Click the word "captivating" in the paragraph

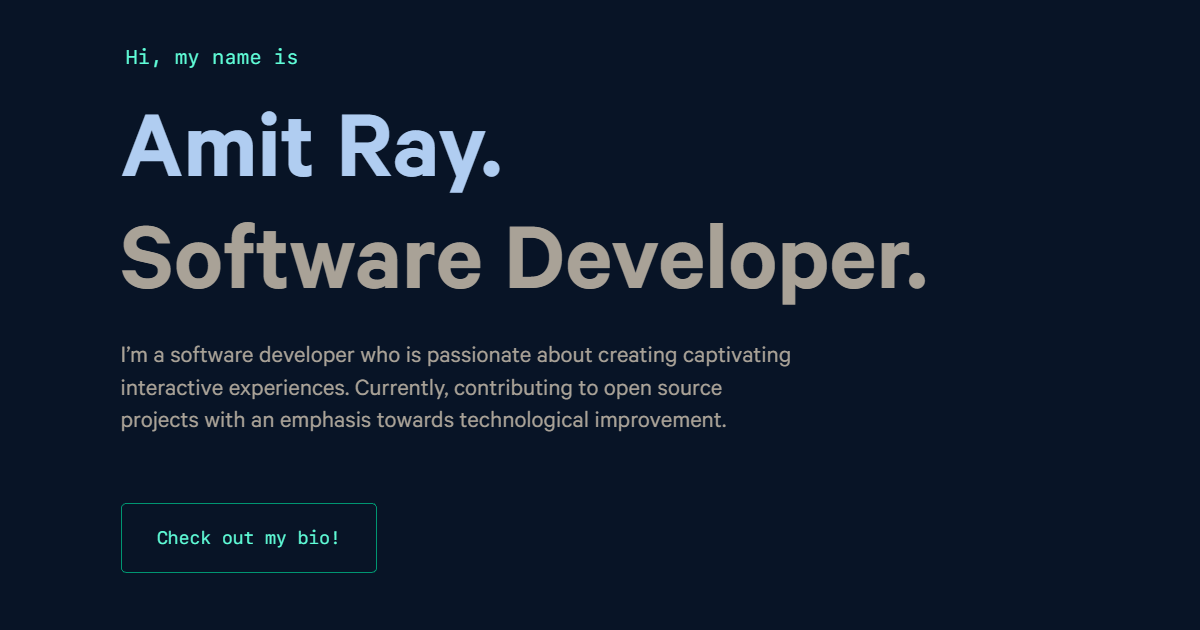point(736,355)
